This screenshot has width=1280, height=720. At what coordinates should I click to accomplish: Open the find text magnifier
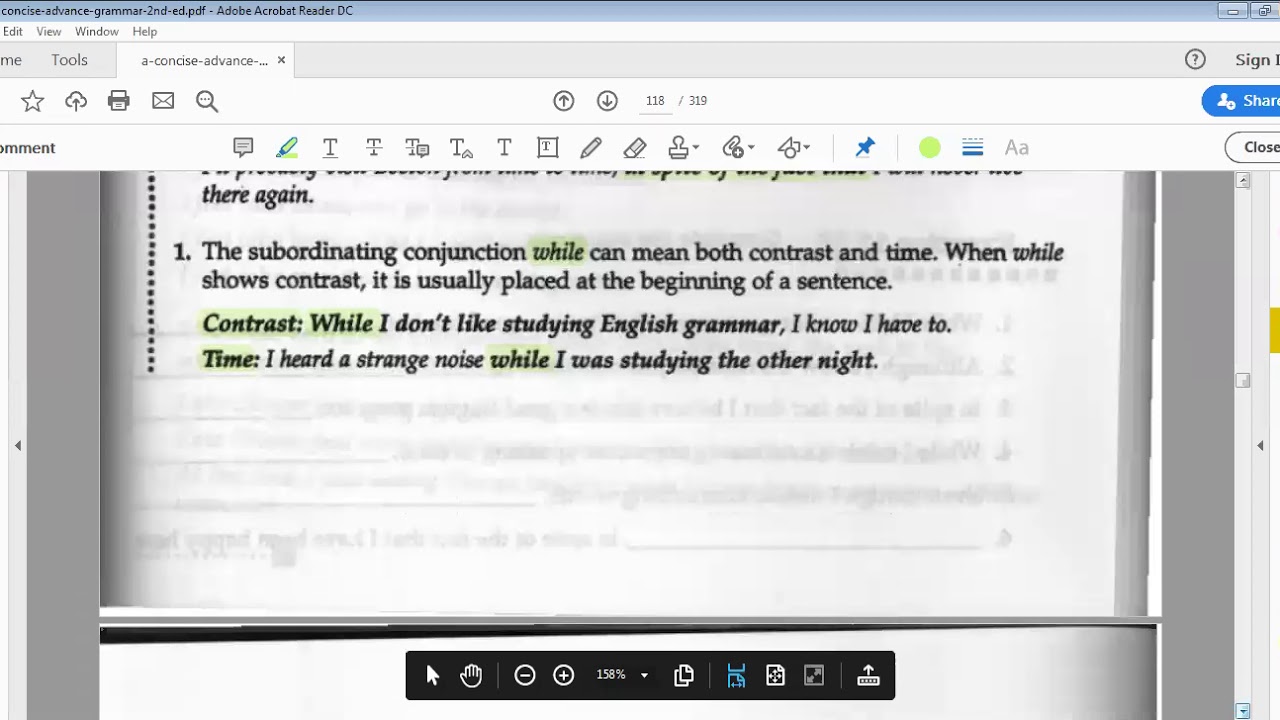point(207,101)
